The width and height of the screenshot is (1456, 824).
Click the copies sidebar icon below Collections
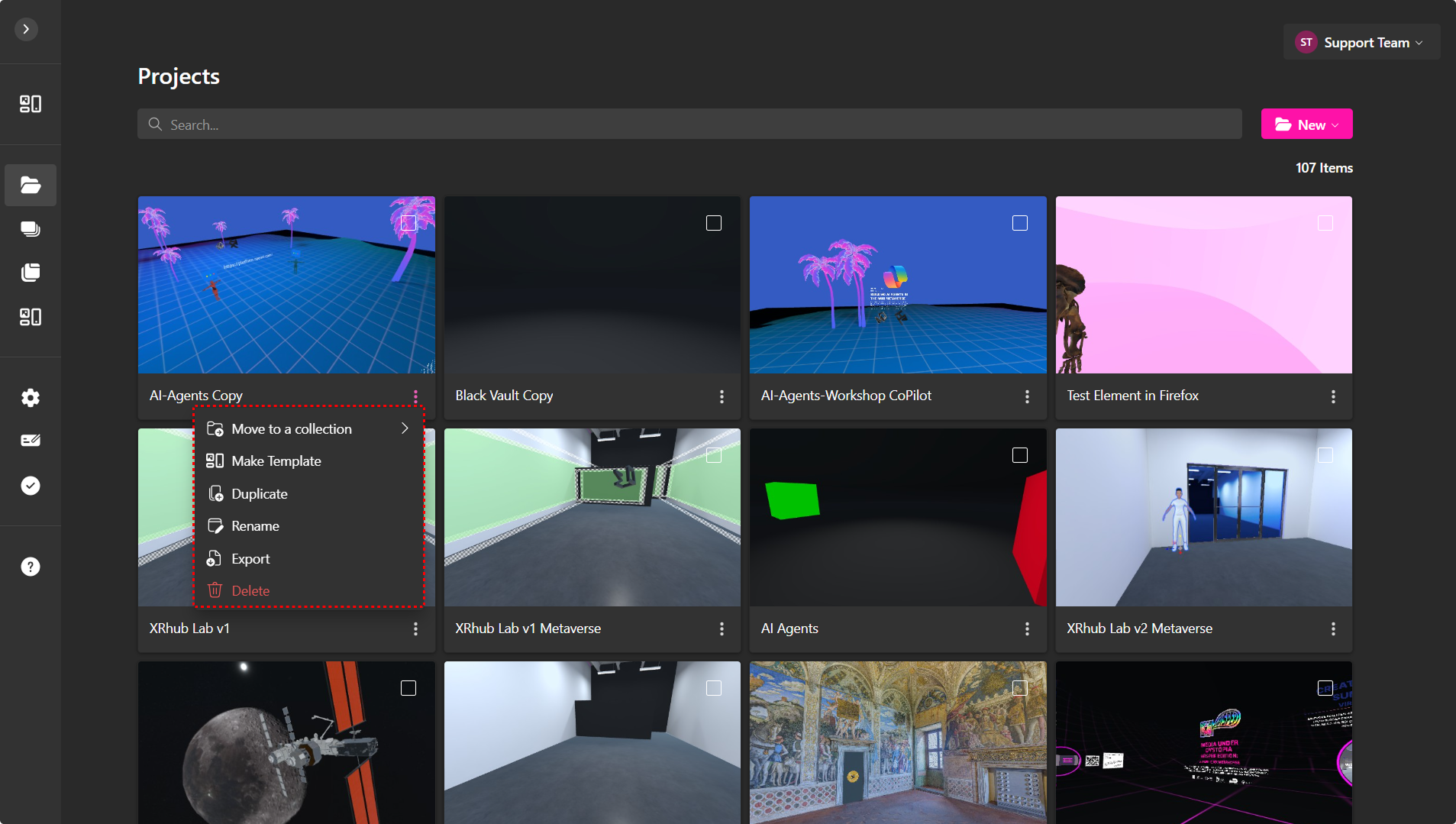click(31, 273)
